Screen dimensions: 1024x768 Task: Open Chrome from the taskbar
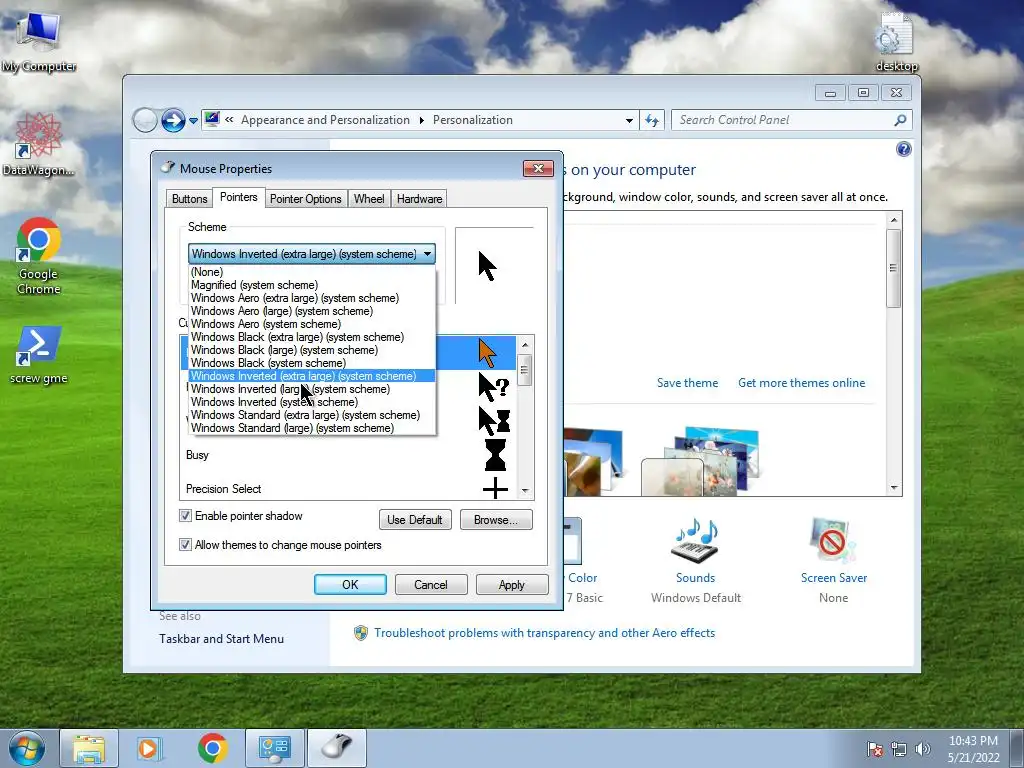pos(212,748)
